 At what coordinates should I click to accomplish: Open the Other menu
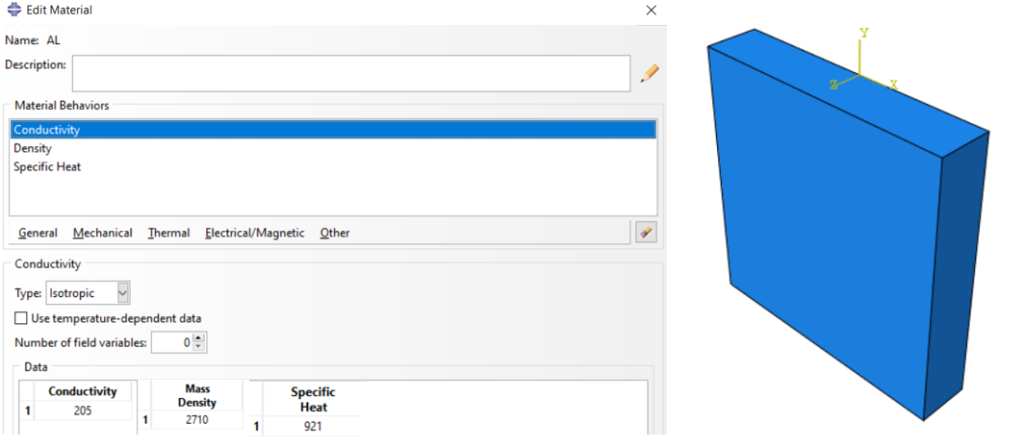pyautogui.click(x=334, y=233)
